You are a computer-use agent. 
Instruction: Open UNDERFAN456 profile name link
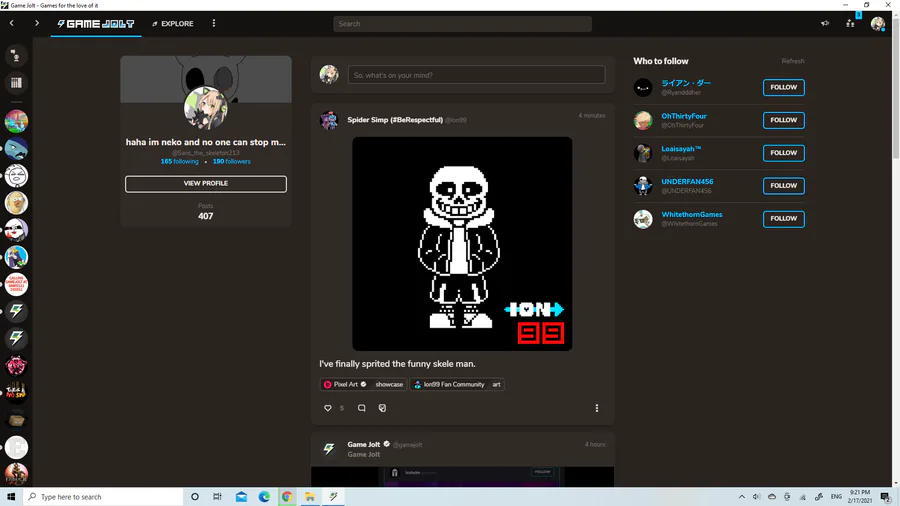(687, 181)
